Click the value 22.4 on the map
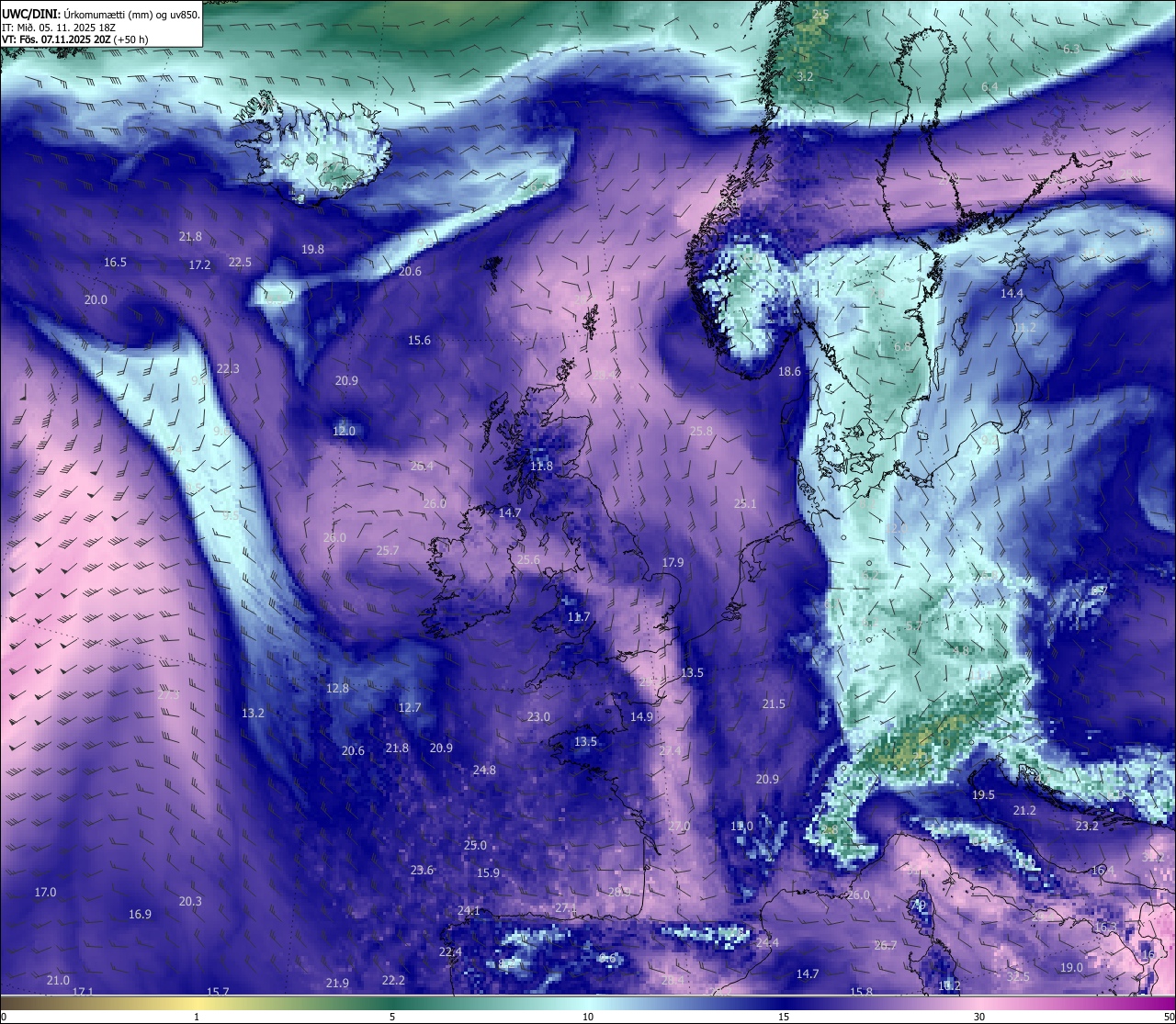Viewport: 1176px width, 1024px height. point(450,952)
